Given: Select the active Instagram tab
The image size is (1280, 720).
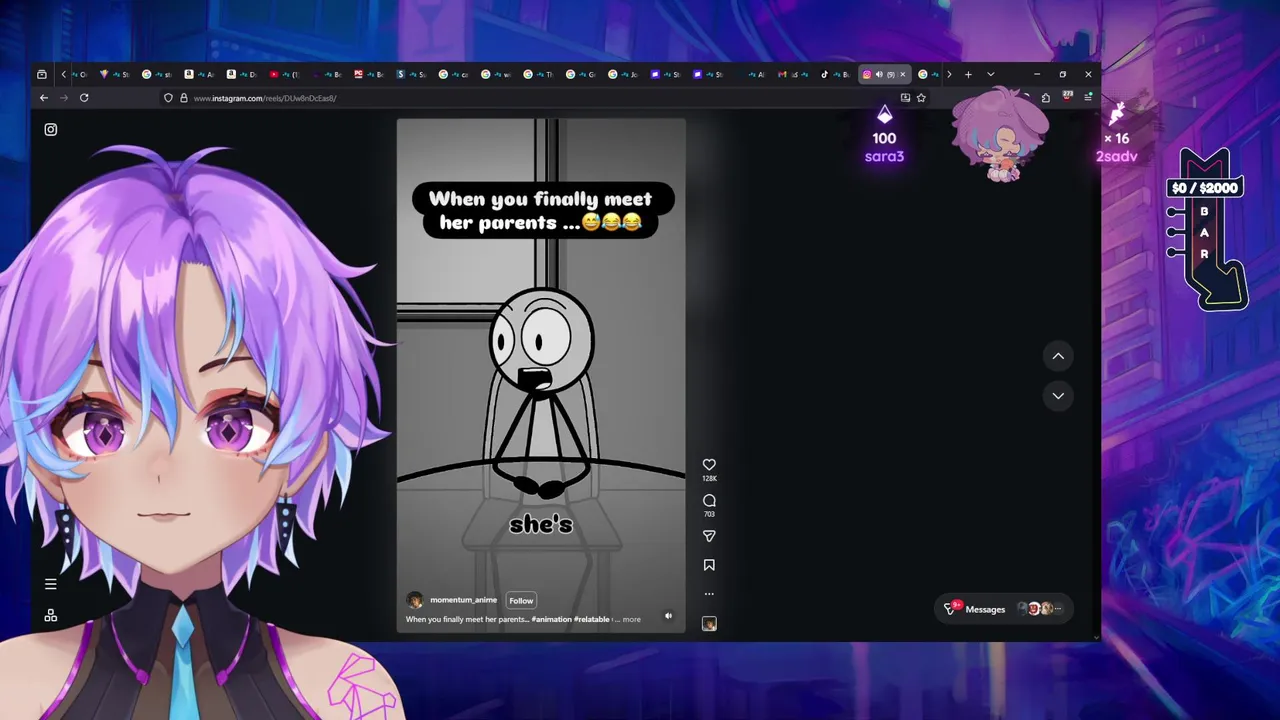Looking at the screenshot, I should click(884, 74).
